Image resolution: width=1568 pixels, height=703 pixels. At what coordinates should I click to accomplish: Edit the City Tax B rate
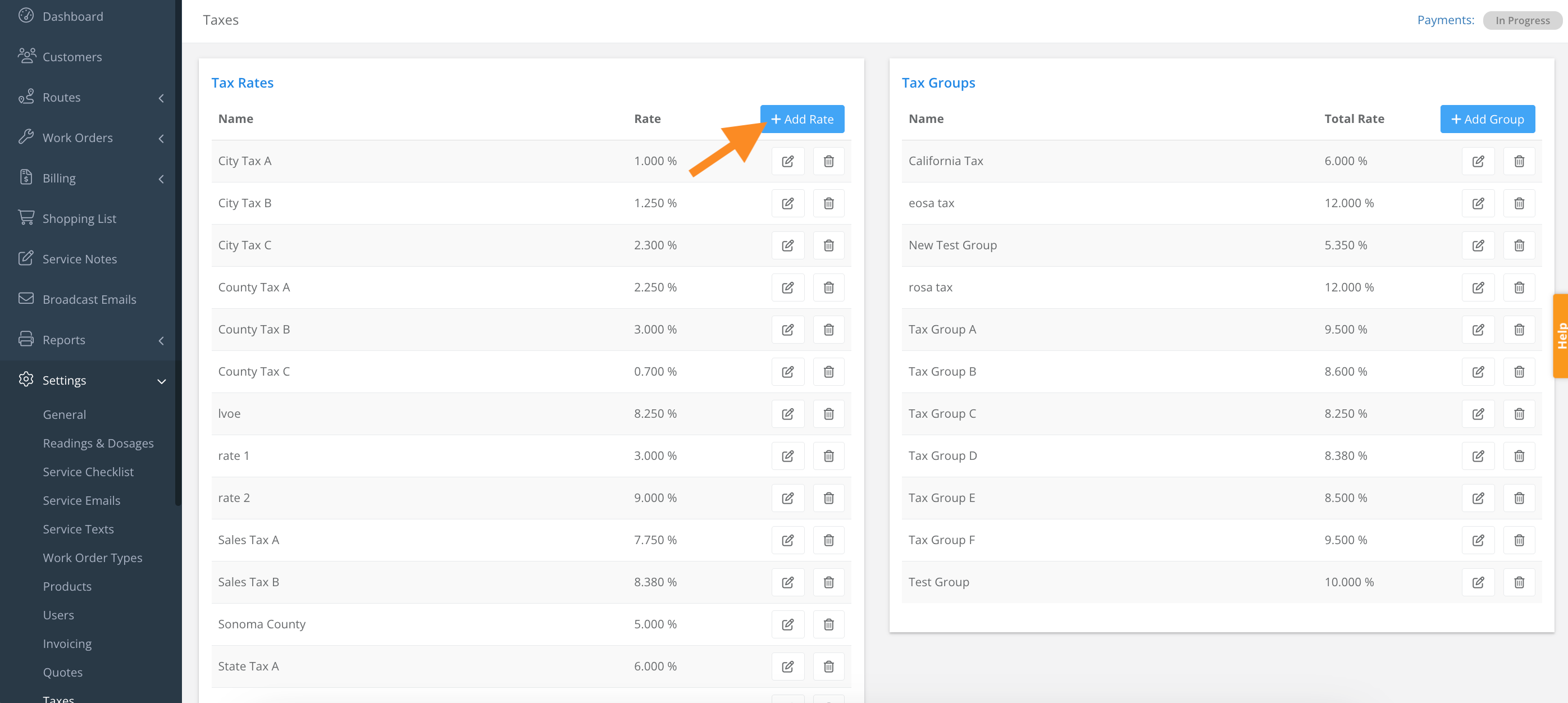(788, 203)
